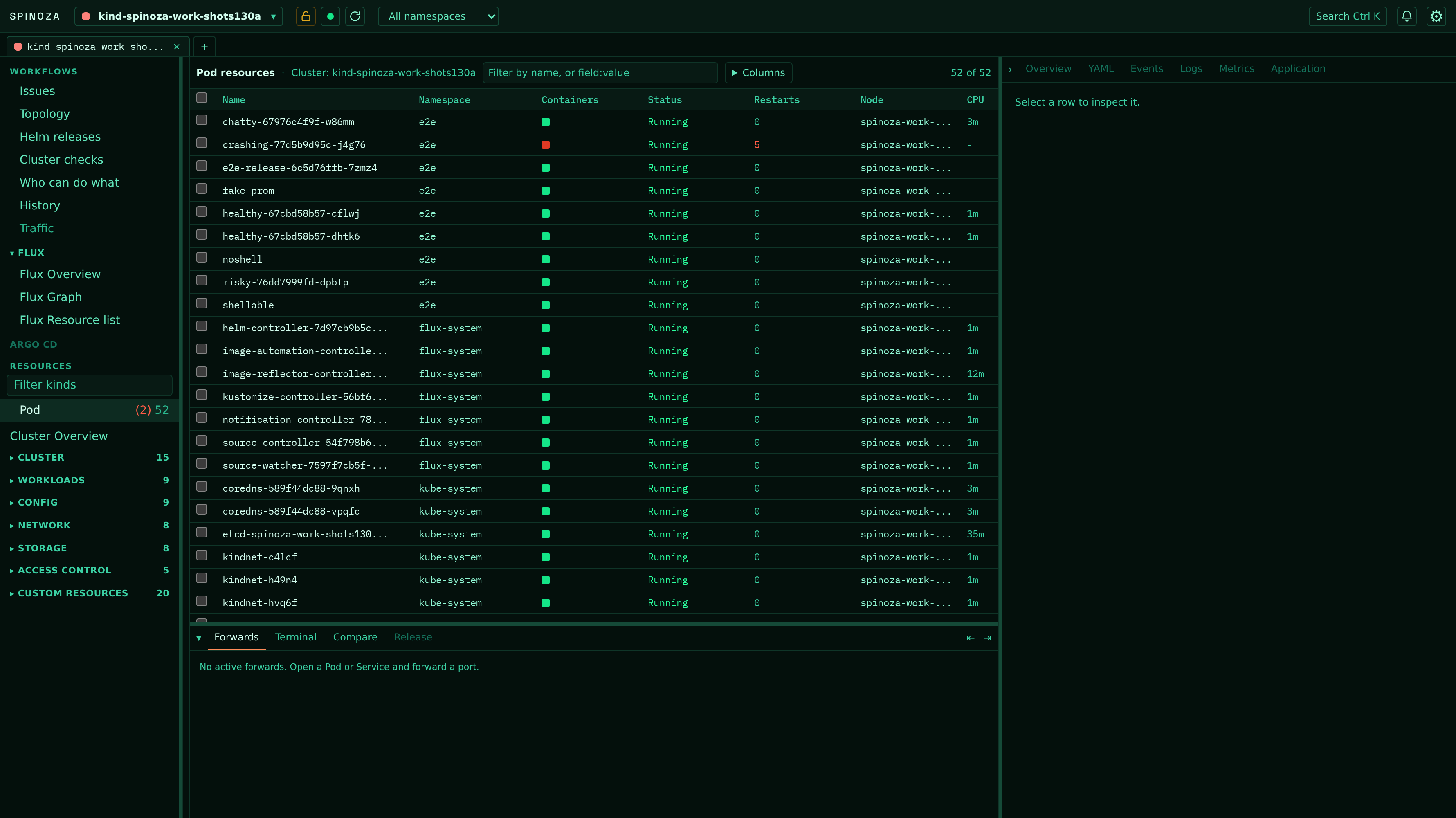Expand the ACCESS CONTROL resource group
The width and height of the screenshot is (1456, 818).
pos(89,571)
